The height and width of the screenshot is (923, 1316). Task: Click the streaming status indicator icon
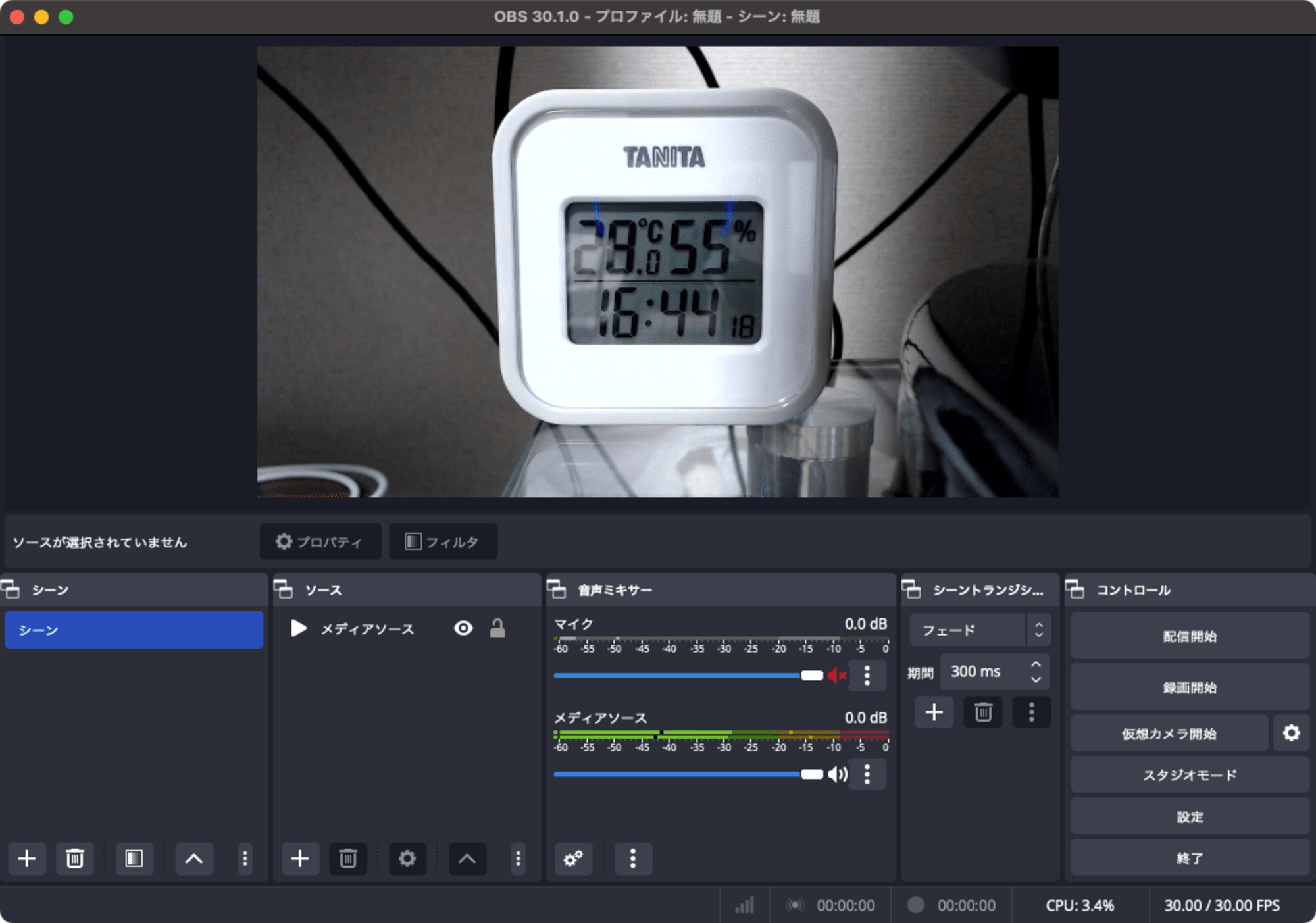(795, 905)
